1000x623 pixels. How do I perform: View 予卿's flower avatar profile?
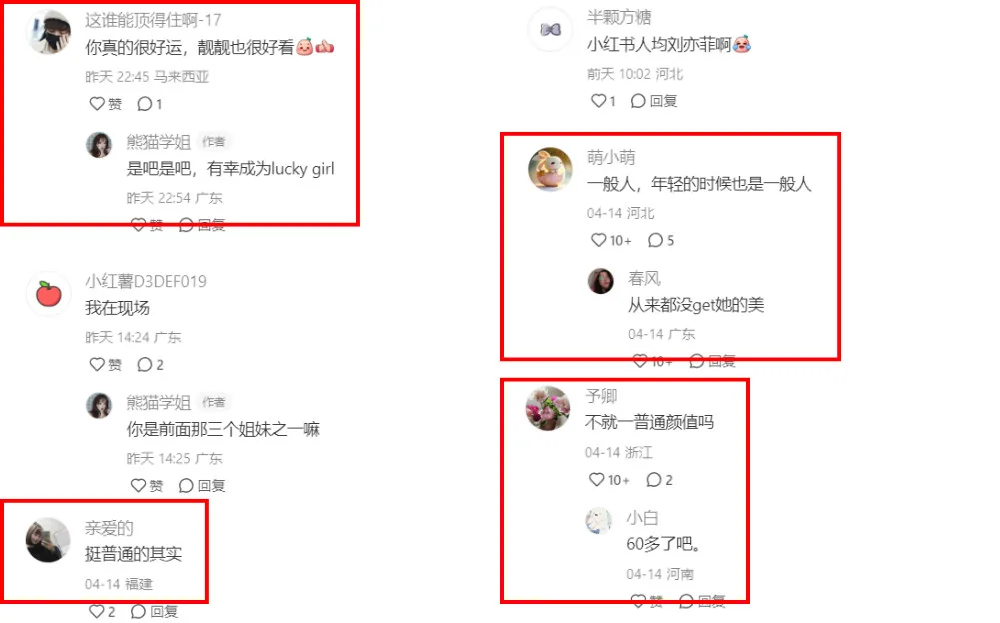548,409
